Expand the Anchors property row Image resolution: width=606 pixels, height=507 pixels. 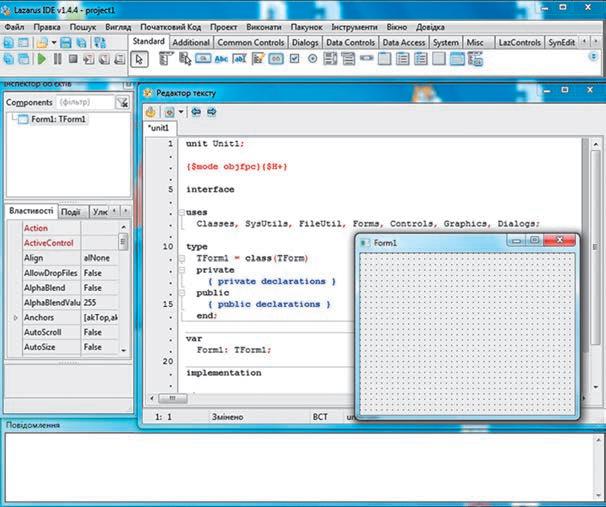[x=15, y=318]
